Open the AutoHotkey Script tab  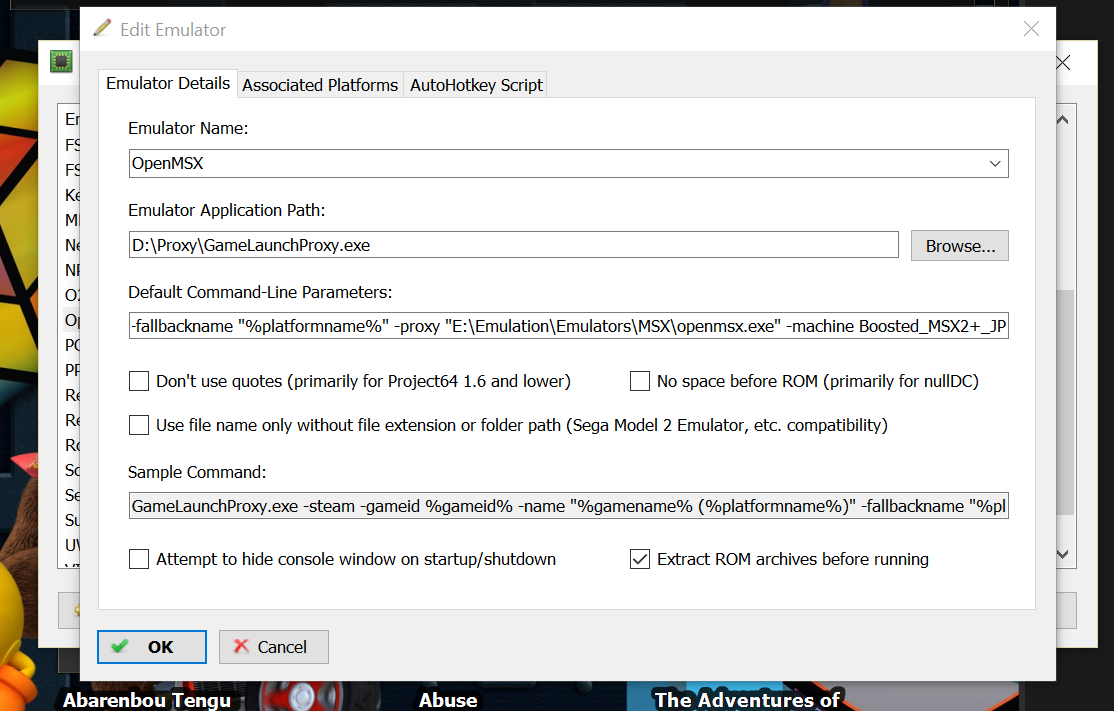click(476, 85)
